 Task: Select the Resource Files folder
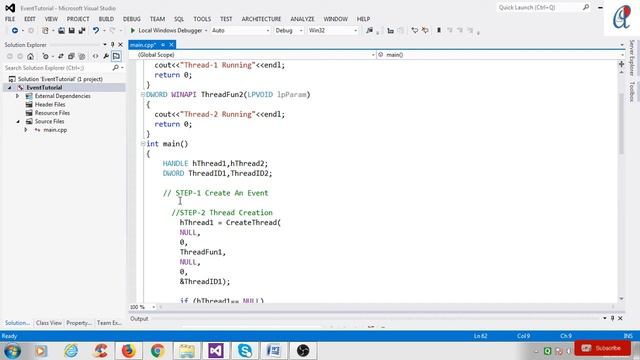[x=52, y=113]
